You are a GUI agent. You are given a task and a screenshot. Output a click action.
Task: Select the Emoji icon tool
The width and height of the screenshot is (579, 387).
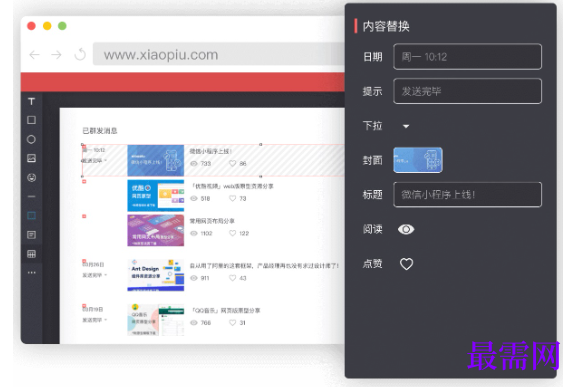pyautogui.click(x=32, y=178)
